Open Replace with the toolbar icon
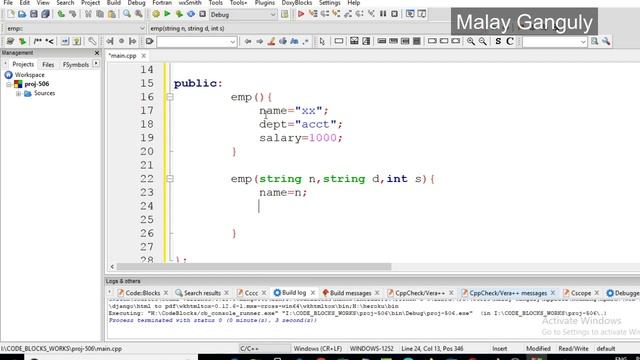This screenshot has height=360, width=640. click(139, 14)
